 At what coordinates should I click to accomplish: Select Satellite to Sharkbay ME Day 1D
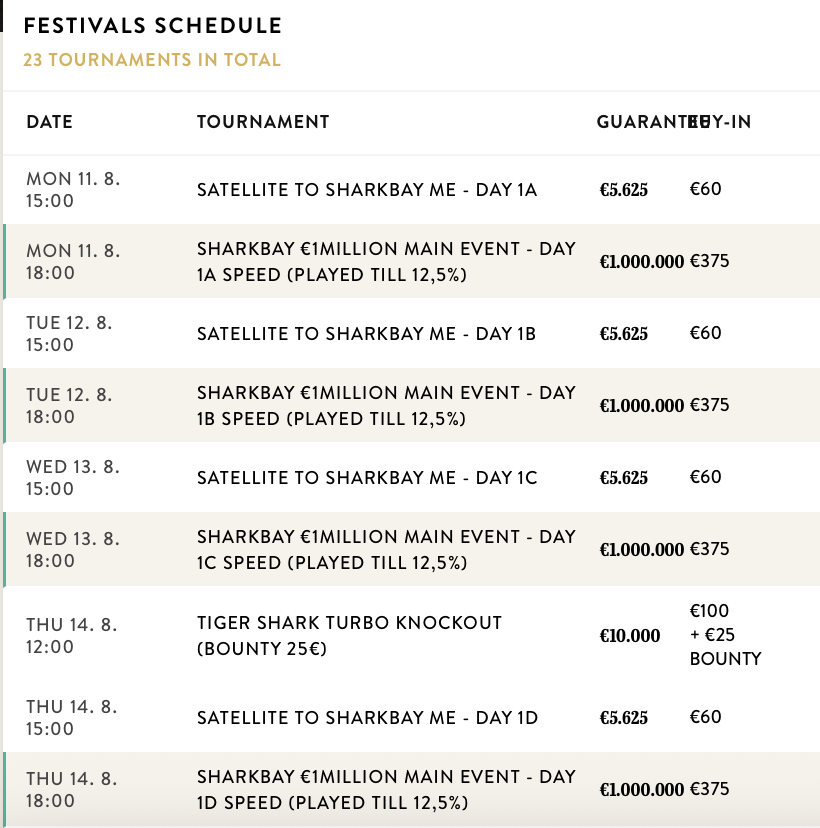(367, 717)
